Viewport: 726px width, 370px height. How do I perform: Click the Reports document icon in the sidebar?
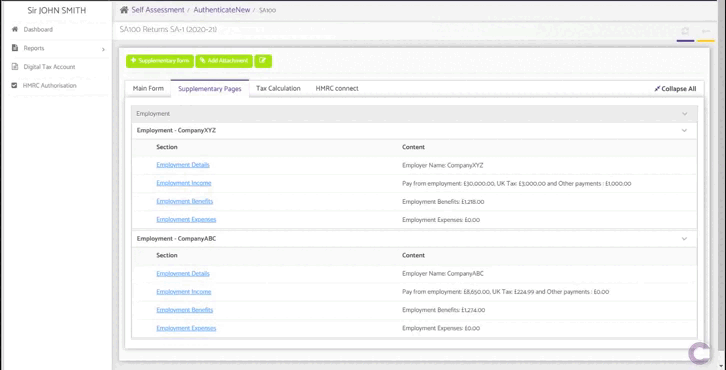tap(14, 48)
